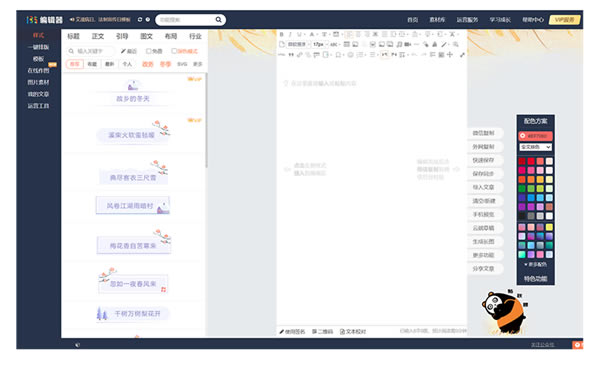Open the 引导 style tab

click(122, 36)
